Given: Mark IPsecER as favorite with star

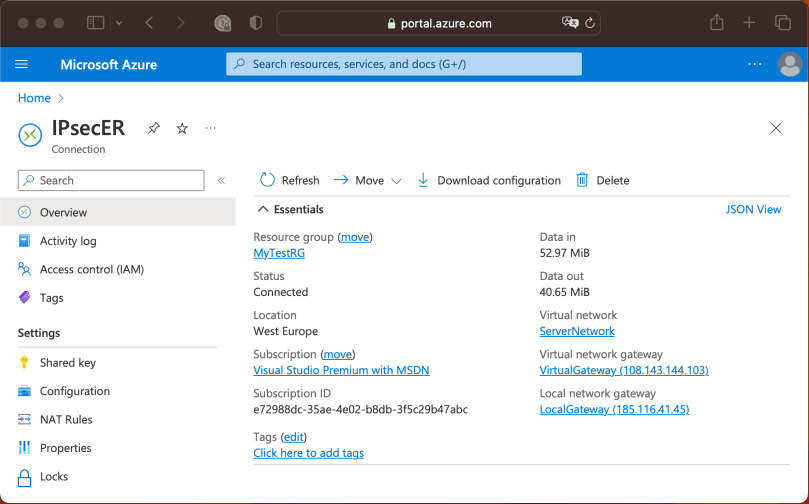Looking at the screenshot, I should pyautogui.click(x=182, y=129).
